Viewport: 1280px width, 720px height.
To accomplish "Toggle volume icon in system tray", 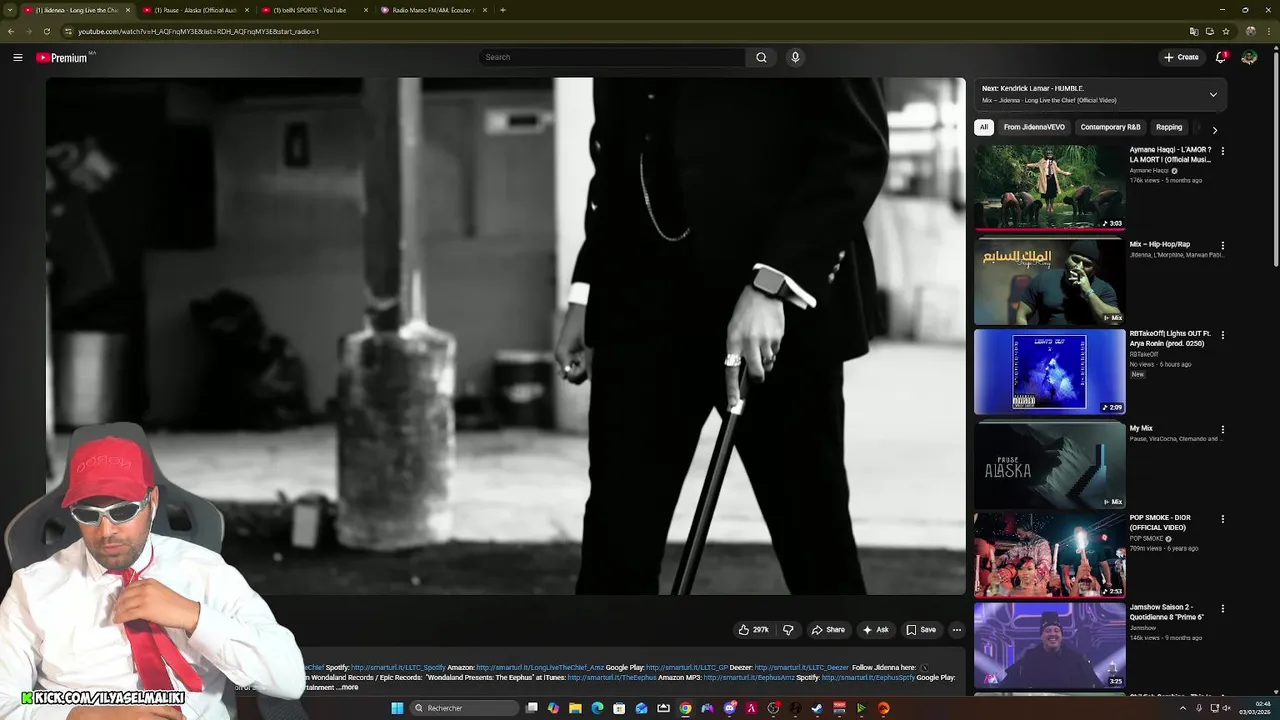I will 1228,708.
